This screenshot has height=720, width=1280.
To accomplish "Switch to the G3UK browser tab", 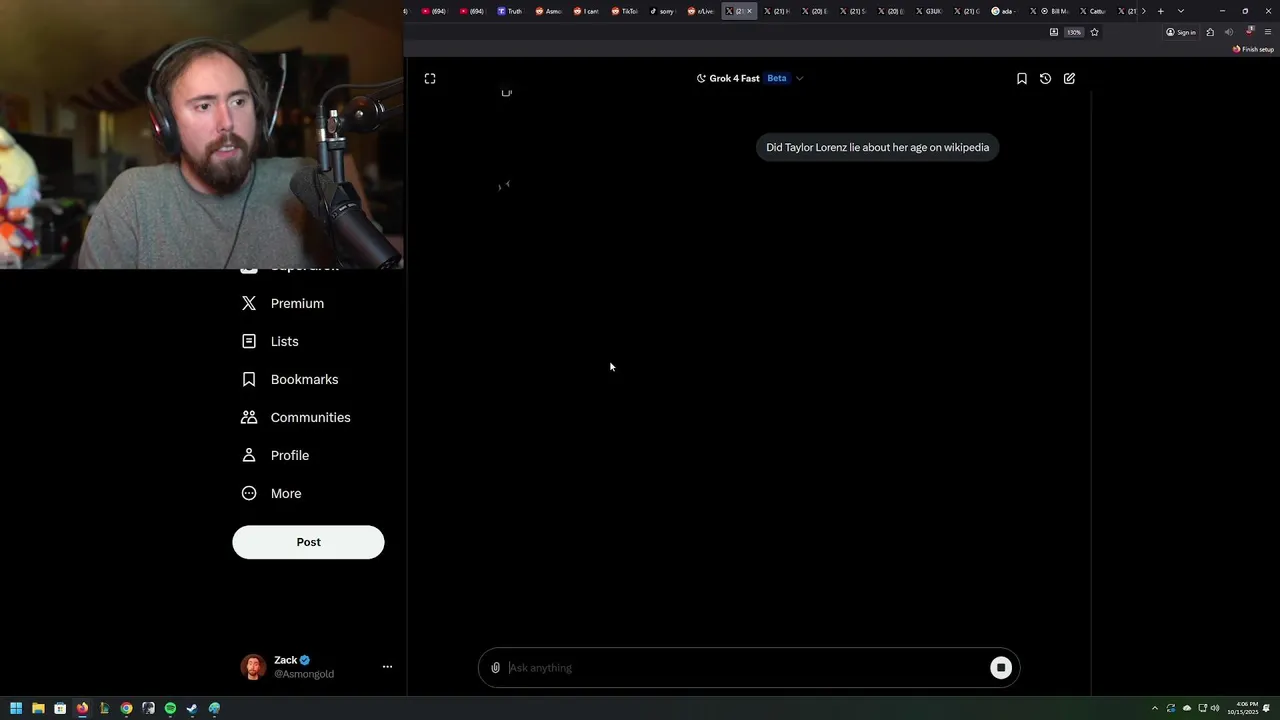I will (928, 11).
